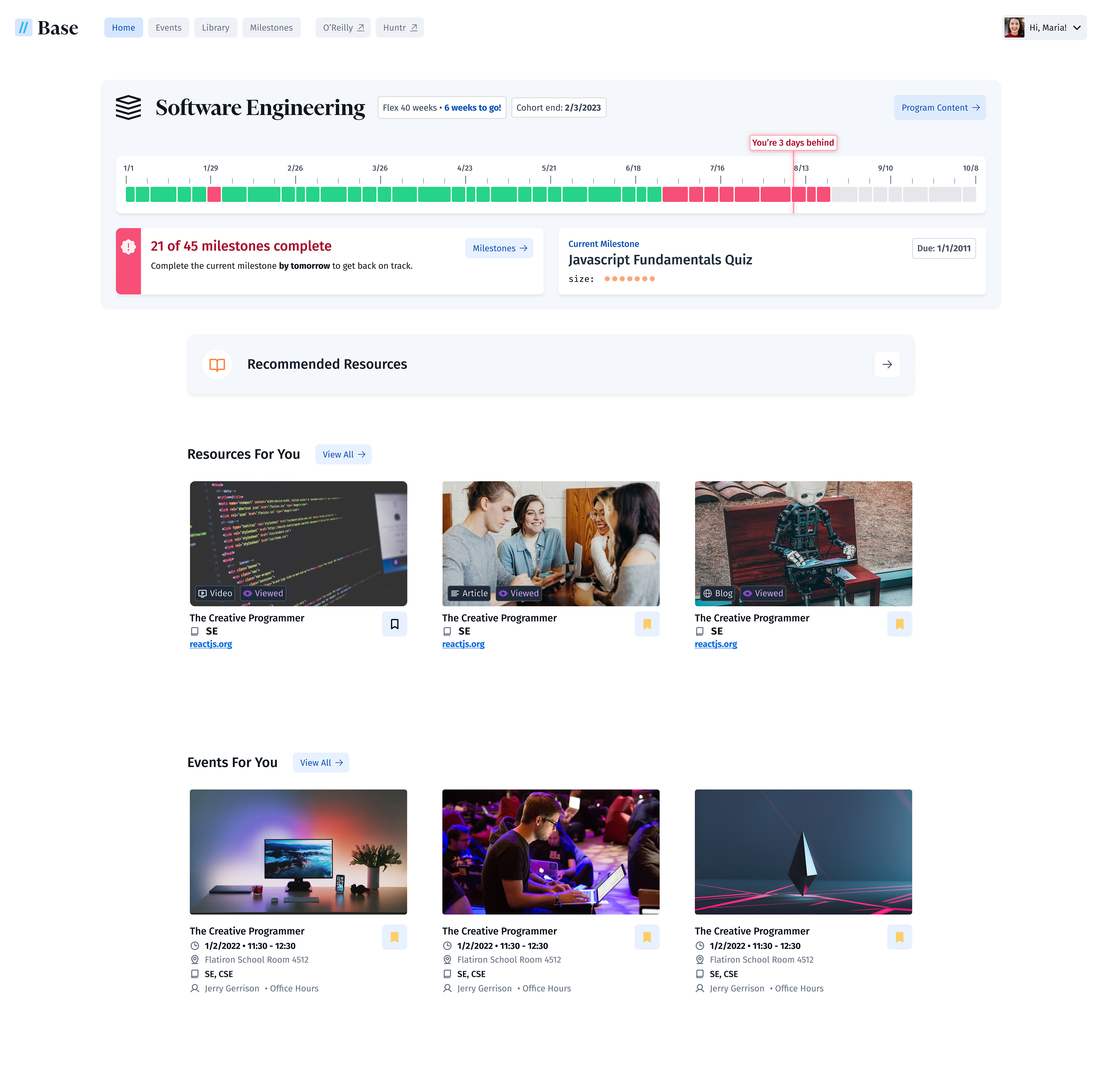Open the O'Reilly external link

(x=343, y=27)
